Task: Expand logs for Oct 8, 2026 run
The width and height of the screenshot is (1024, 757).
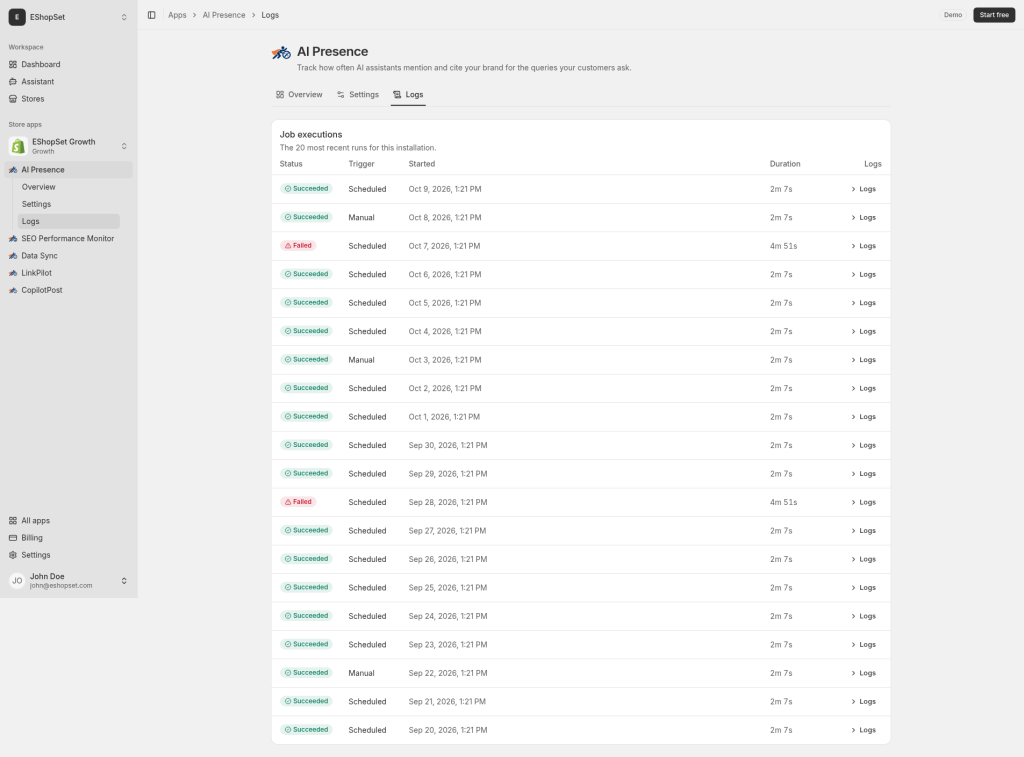Action: [x=863, y=217]
